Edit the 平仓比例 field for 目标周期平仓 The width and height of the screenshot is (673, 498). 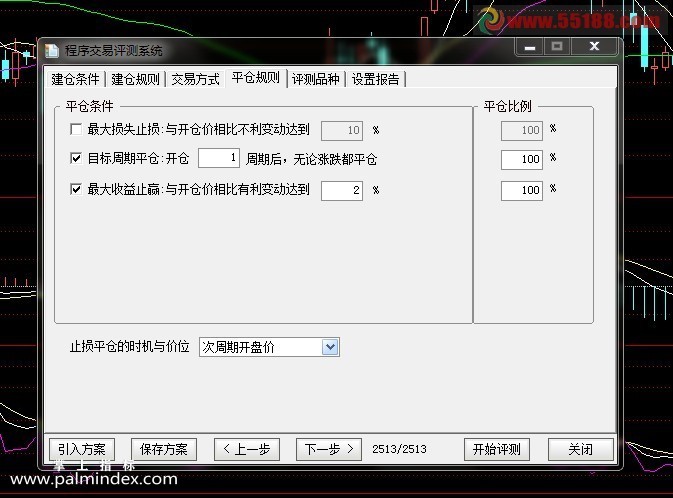tap(522, 160)
